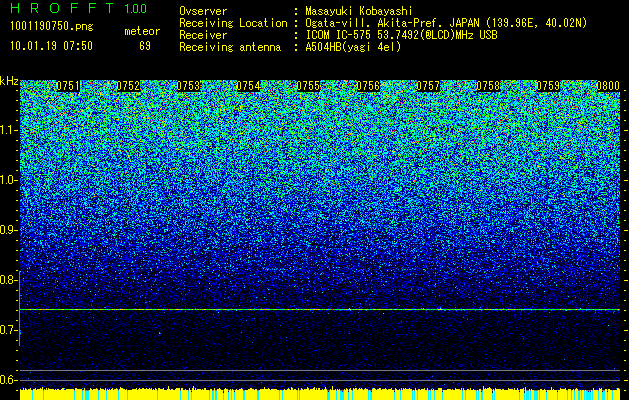Click the Receiver label
The width and height of the screenshot is (629, 400).
click(x=203, y=35)
